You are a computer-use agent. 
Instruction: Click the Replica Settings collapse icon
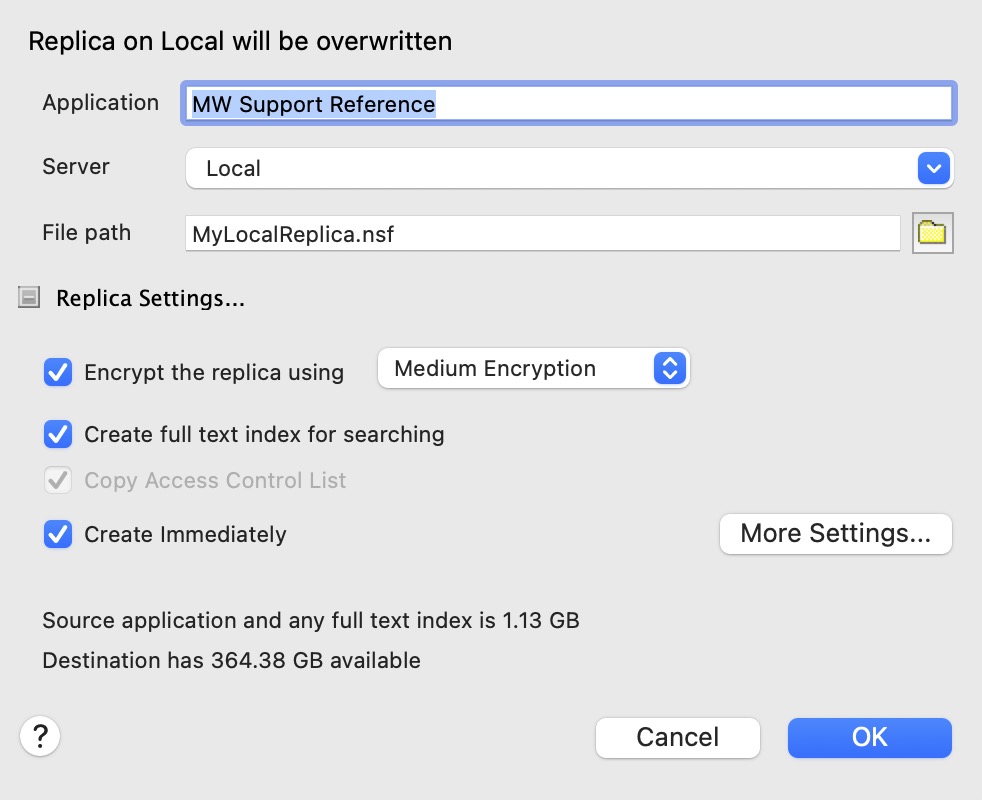pos(28,297)
